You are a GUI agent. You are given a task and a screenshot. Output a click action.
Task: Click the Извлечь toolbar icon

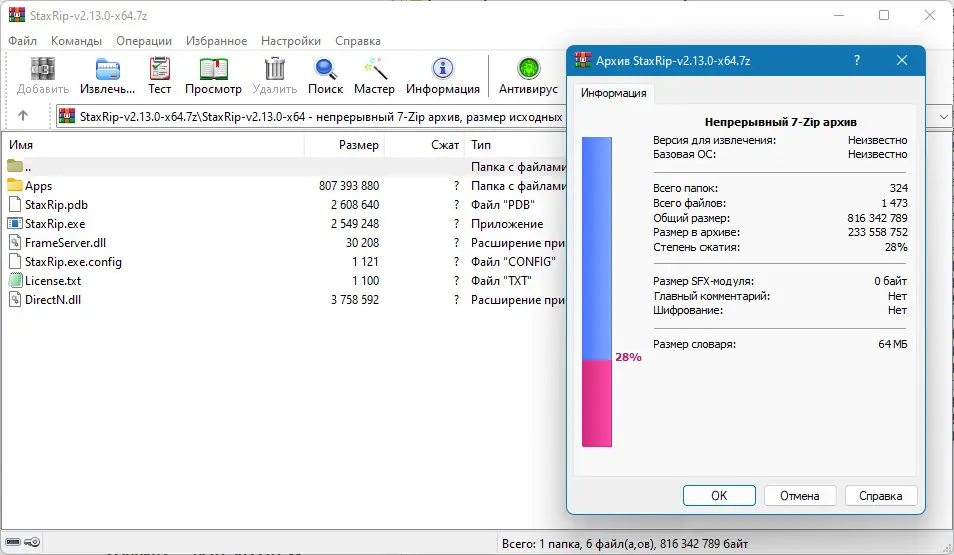[108, 69]
